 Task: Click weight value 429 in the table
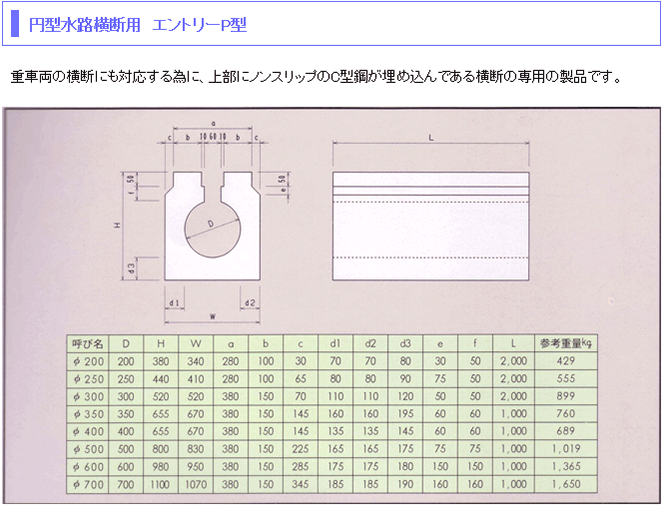(566, 360)
